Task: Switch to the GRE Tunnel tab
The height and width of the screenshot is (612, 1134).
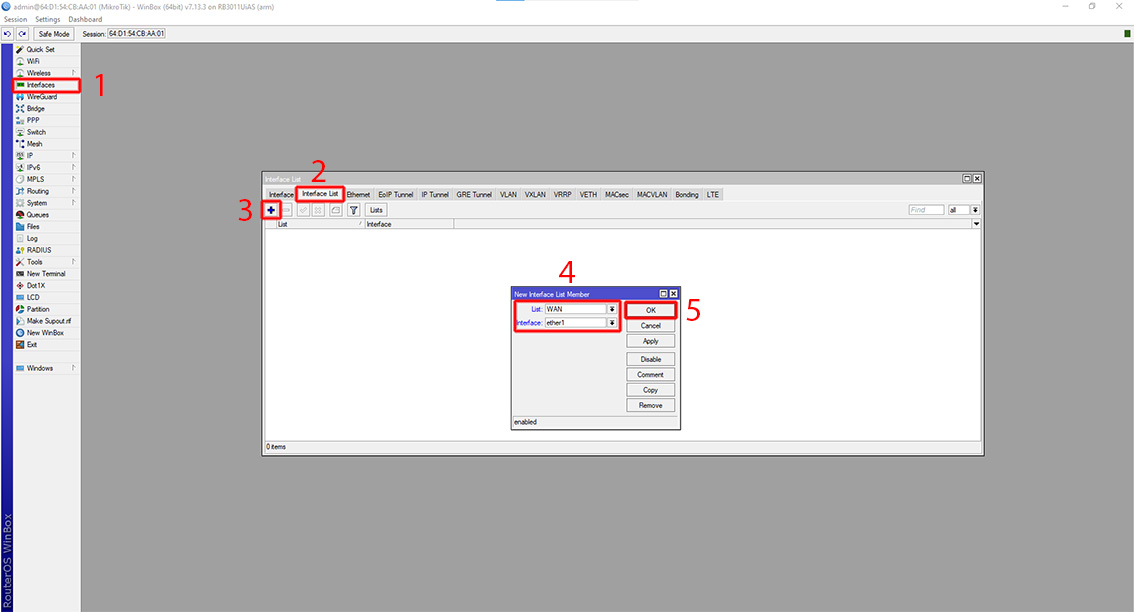Action: click(474, 195)
